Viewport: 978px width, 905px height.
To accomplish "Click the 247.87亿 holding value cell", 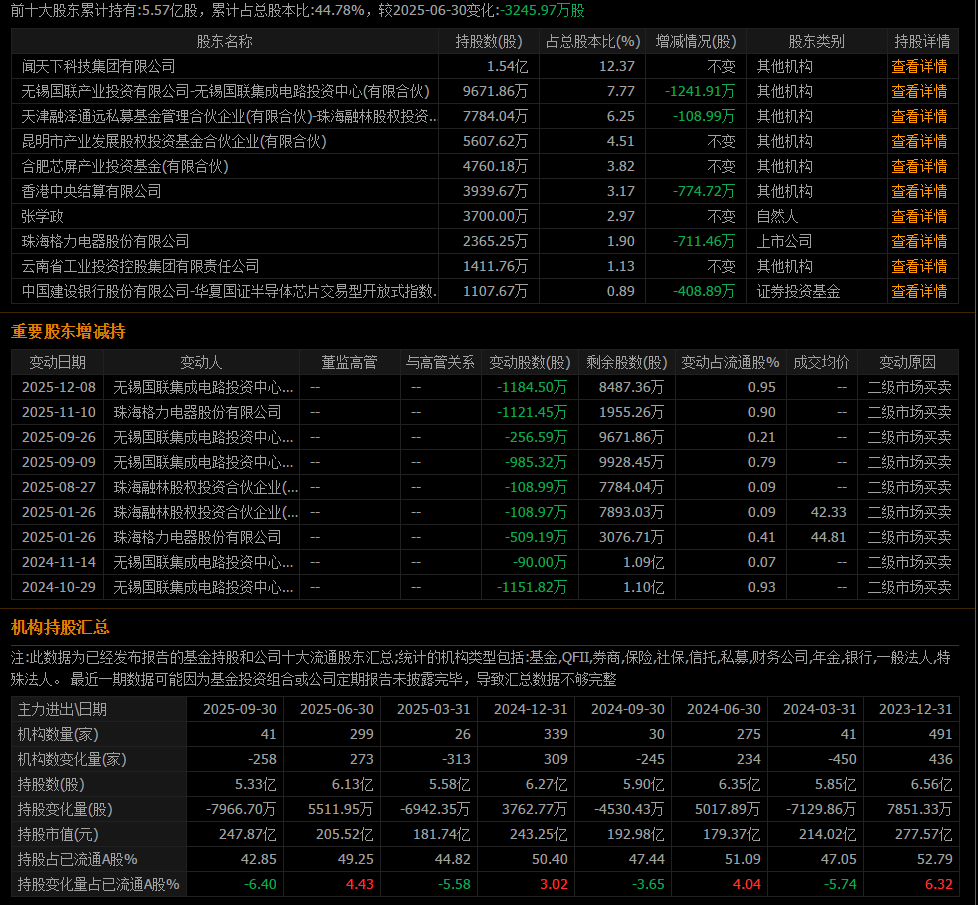I will [x=248, y=834].
